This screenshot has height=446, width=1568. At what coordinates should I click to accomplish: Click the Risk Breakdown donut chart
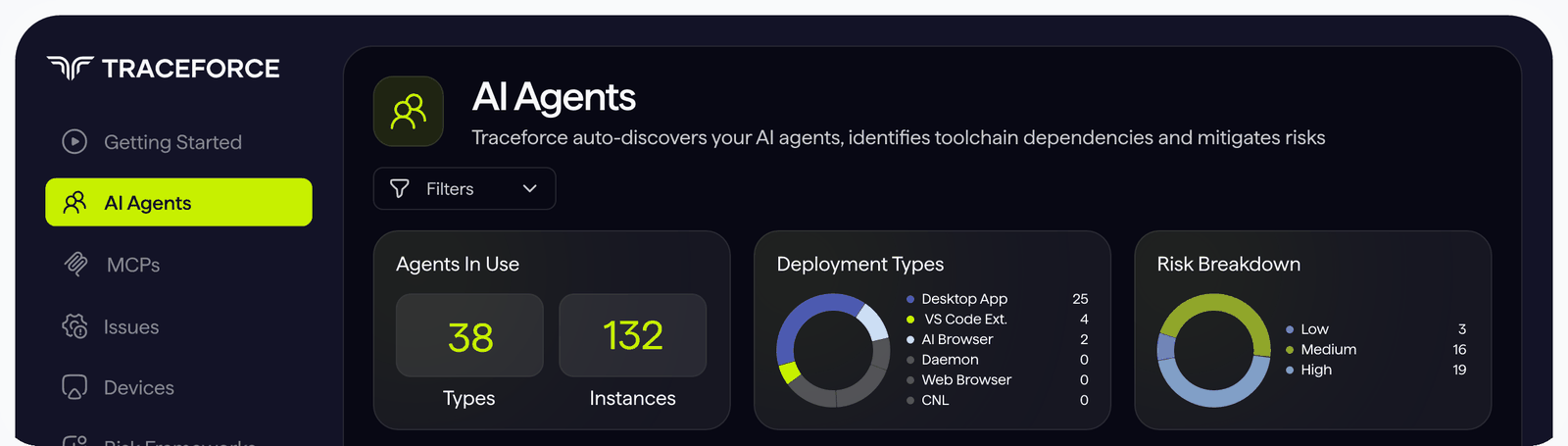[1213, 351]
